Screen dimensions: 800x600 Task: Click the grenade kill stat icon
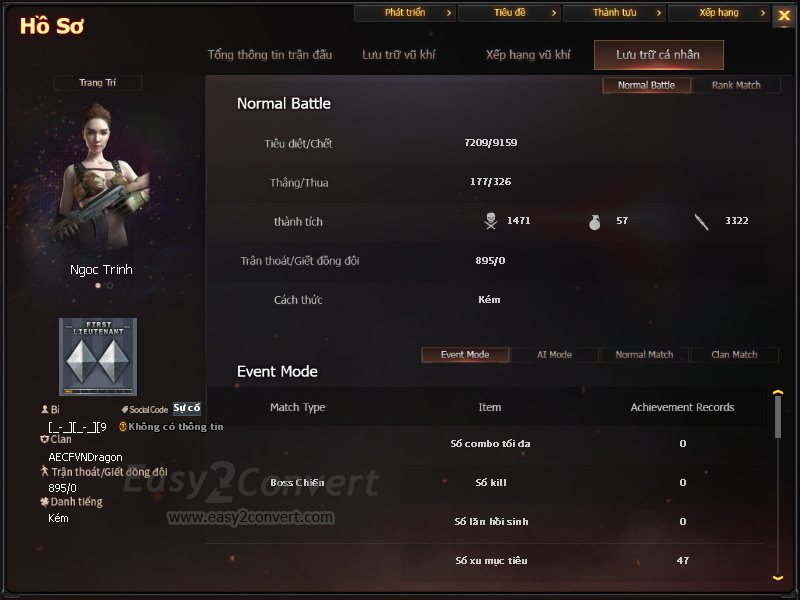pos(594,222)
